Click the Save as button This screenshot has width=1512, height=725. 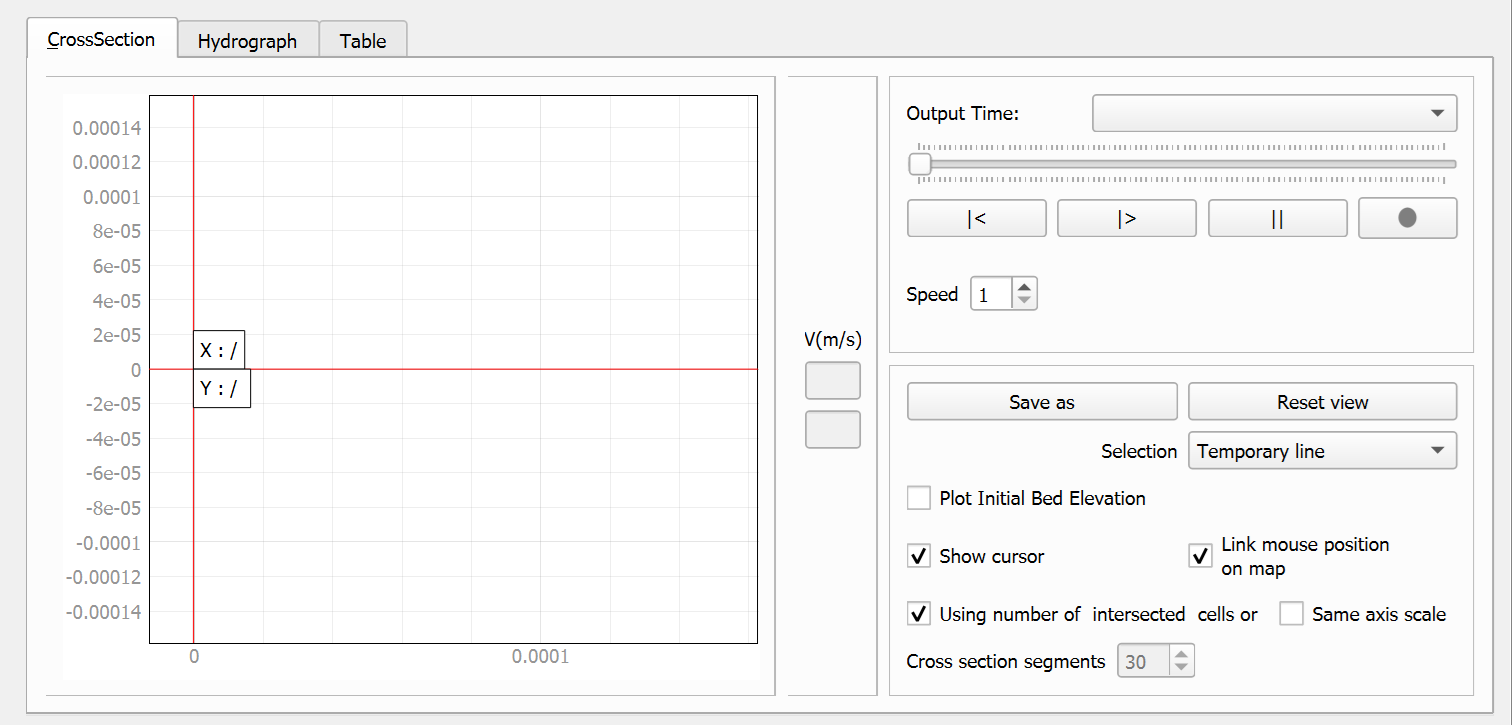click(x=1041, y=402)
